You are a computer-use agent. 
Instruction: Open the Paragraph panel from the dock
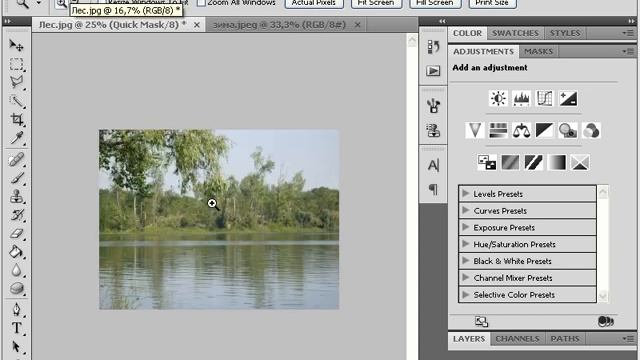point(433,189)
